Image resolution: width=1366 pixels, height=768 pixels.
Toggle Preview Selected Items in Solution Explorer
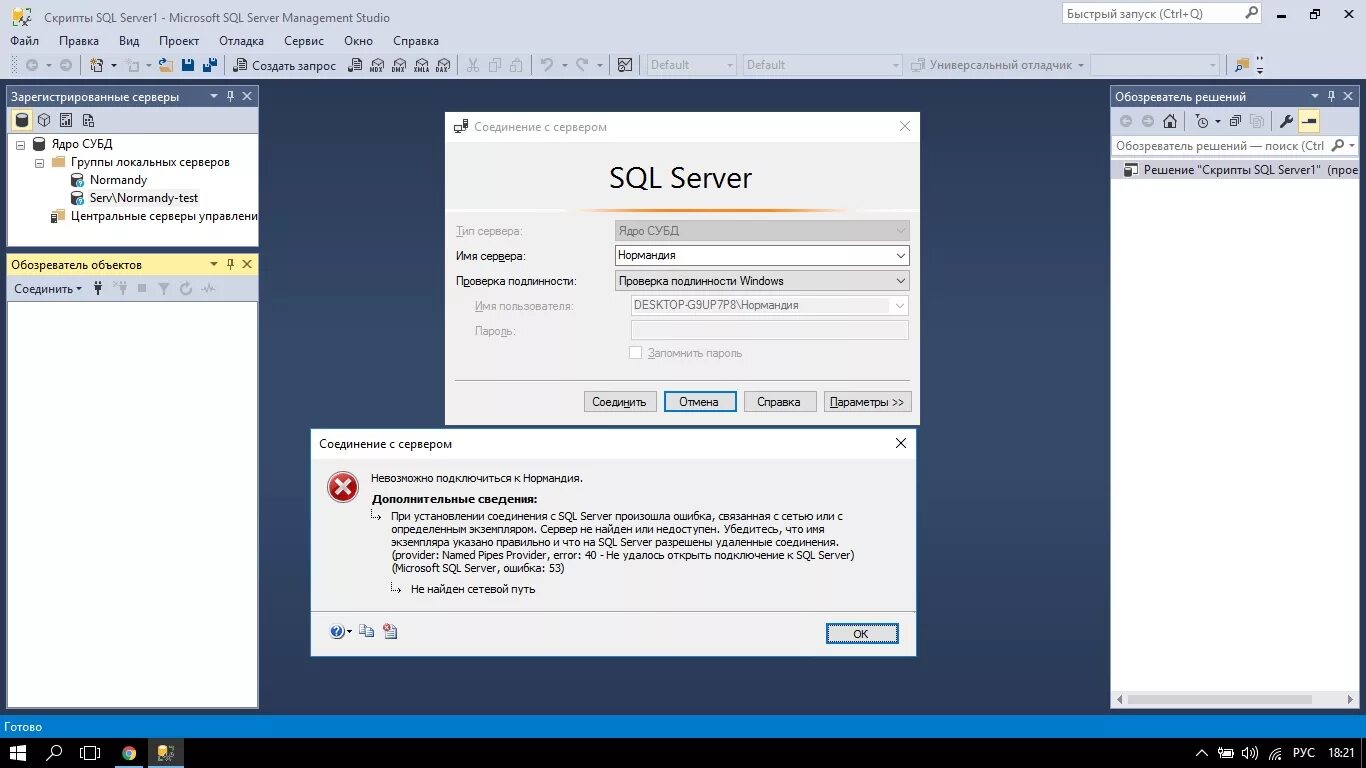pos(1309,121)
